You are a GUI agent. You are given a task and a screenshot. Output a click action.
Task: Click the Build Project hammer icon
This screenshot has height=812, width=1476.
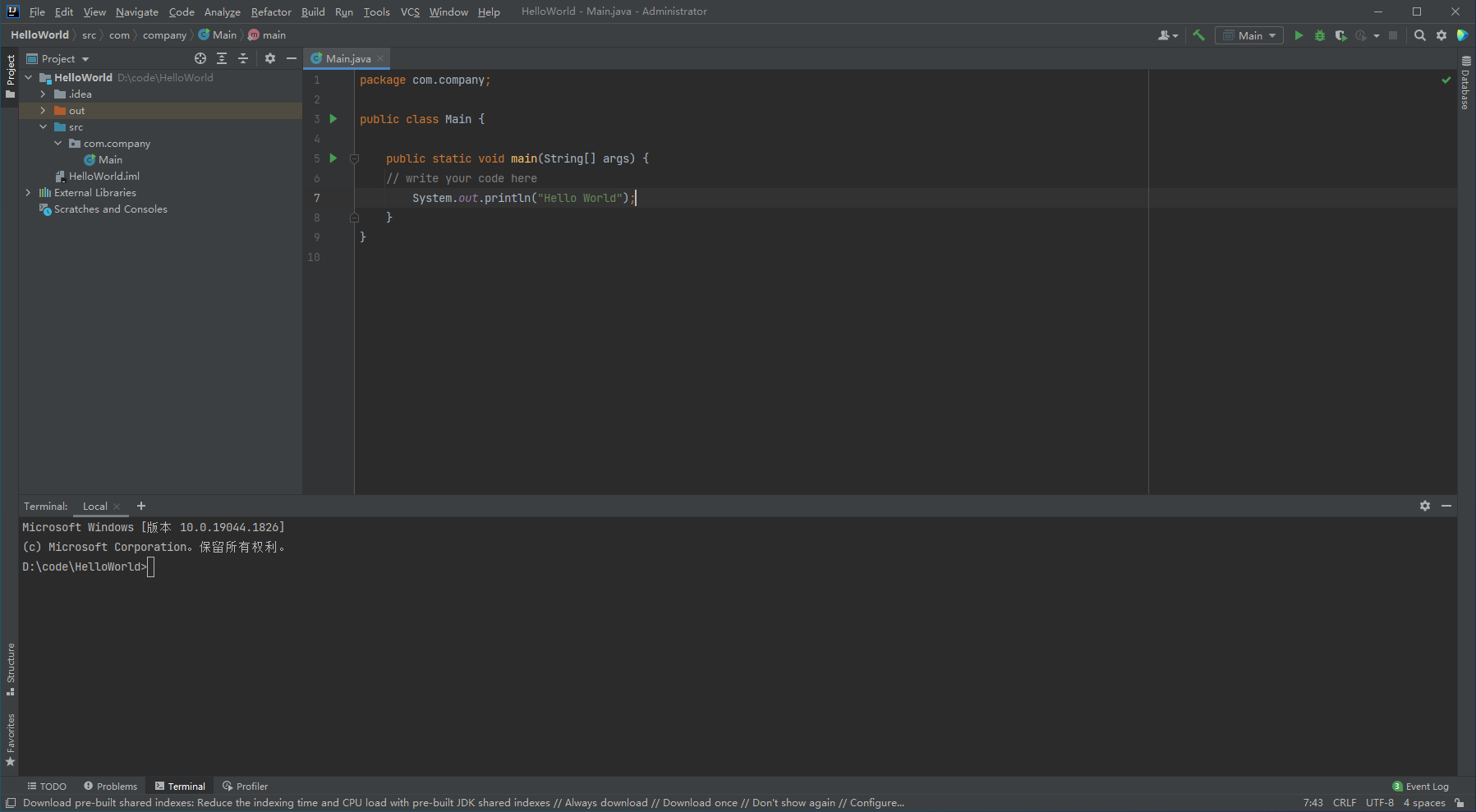1198,35
